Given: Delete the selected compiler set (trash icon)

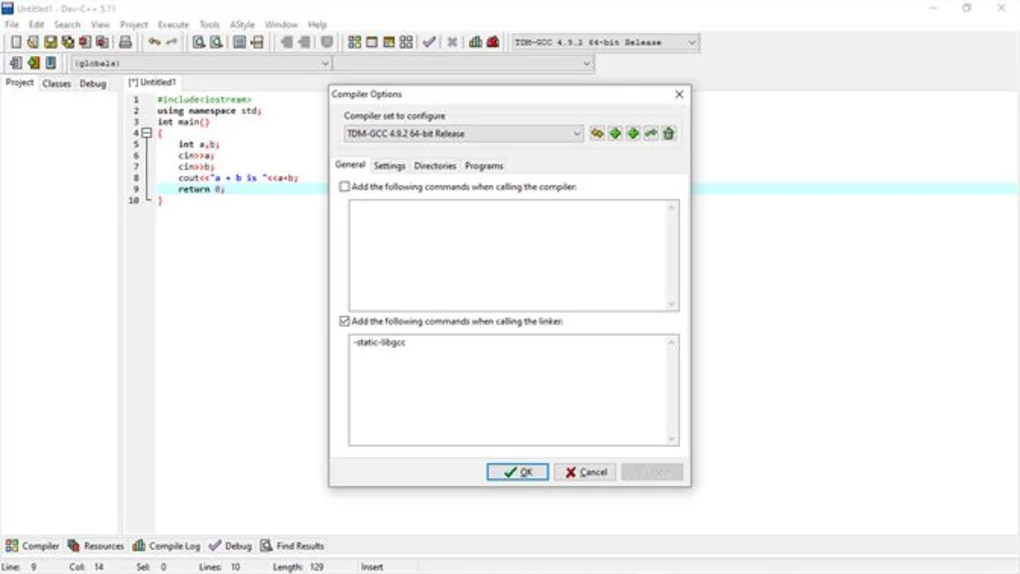Looking at the screenshot, I should point(669,133).
